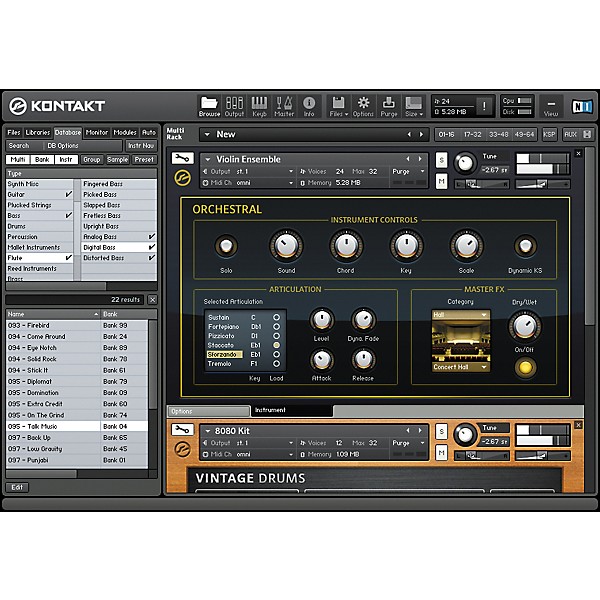The width and height of the screenshot is (600, 600).
Task: Solo the 8080 Kit instrument
Action: coord(442,432)
